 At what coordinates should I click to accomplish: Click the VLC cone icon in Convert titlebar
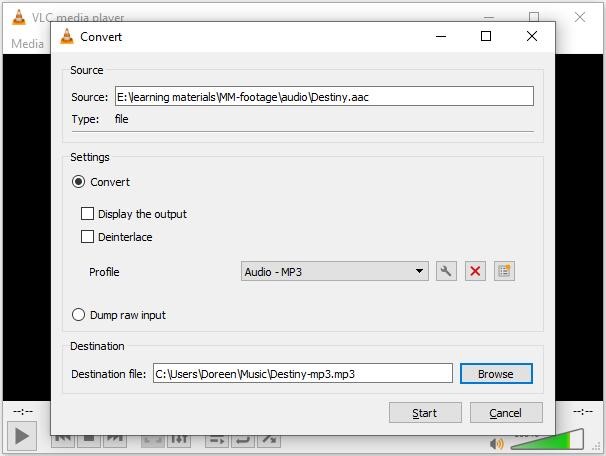[x=66, y=36]
